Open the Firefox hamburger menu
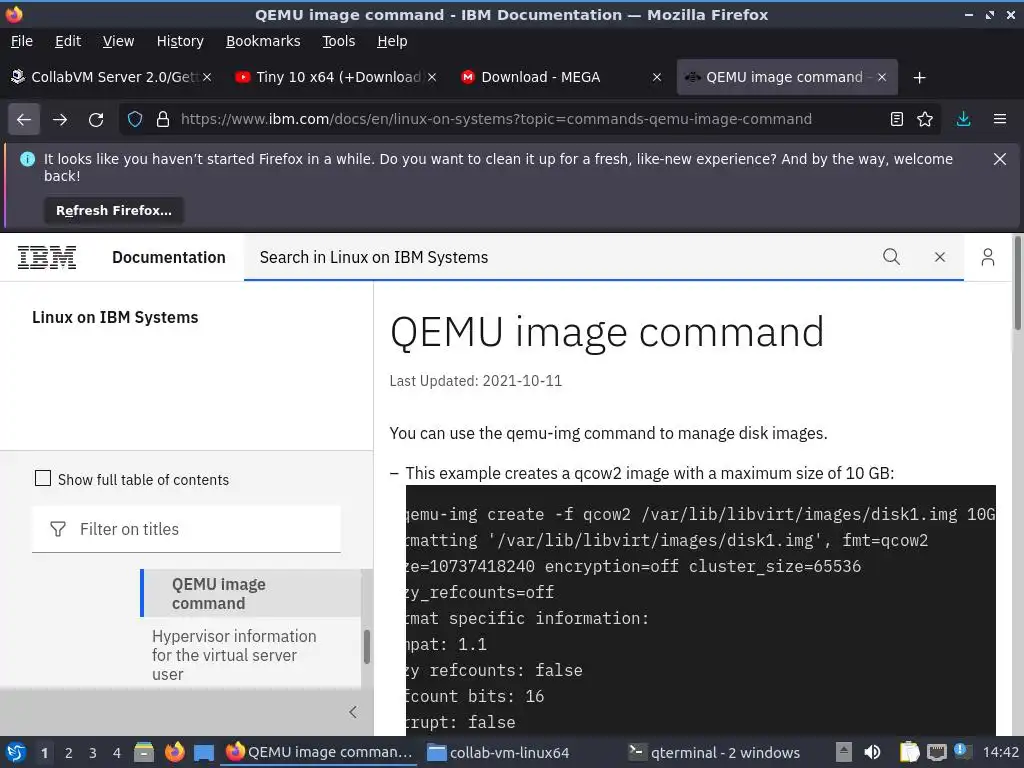Viewport: 1024px width, 768px height. (x=1000, y=120)
